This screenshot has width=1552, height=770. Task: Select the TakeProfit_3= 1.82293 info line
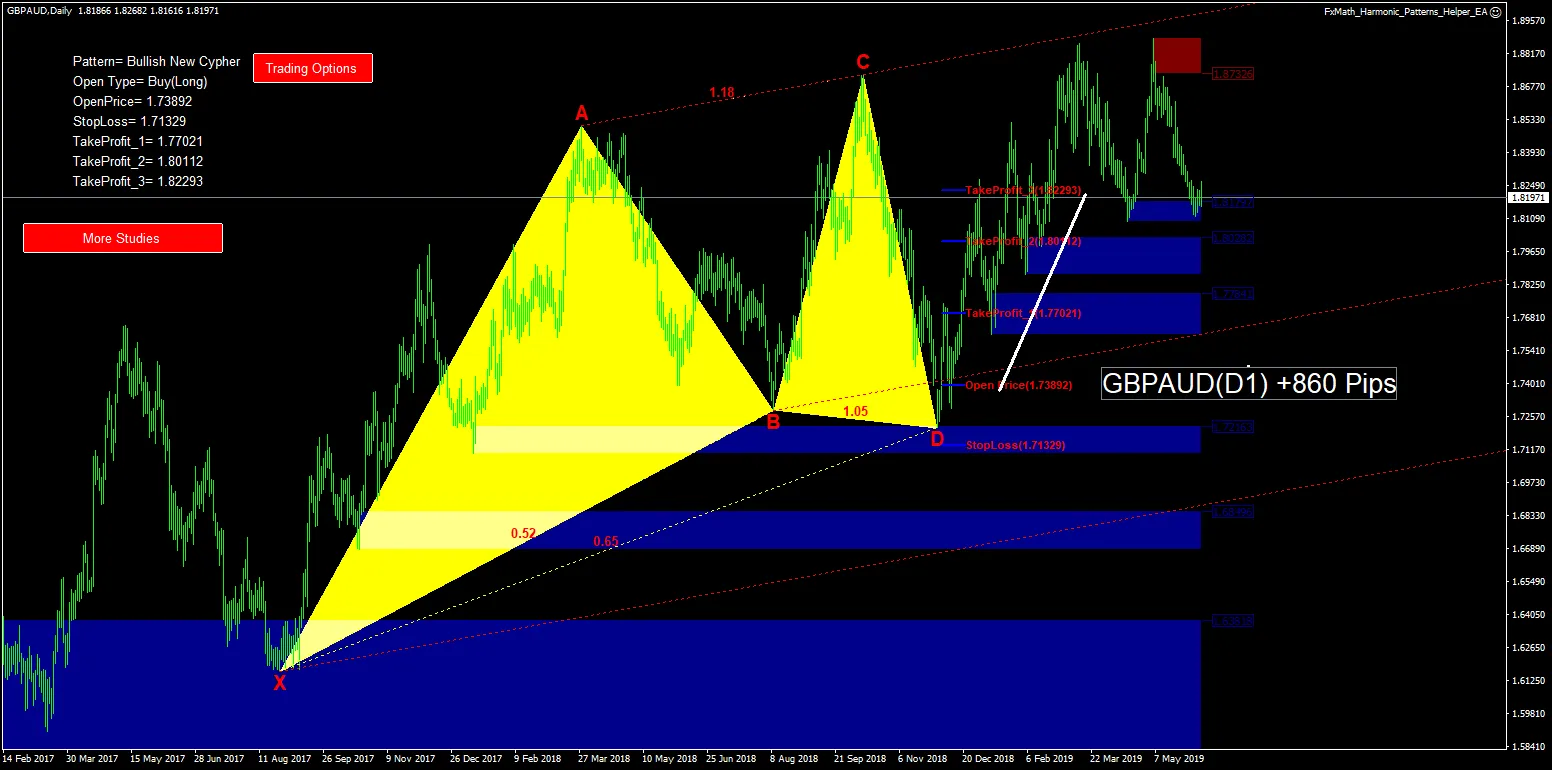pyautogui.click(x=137, y=181)
